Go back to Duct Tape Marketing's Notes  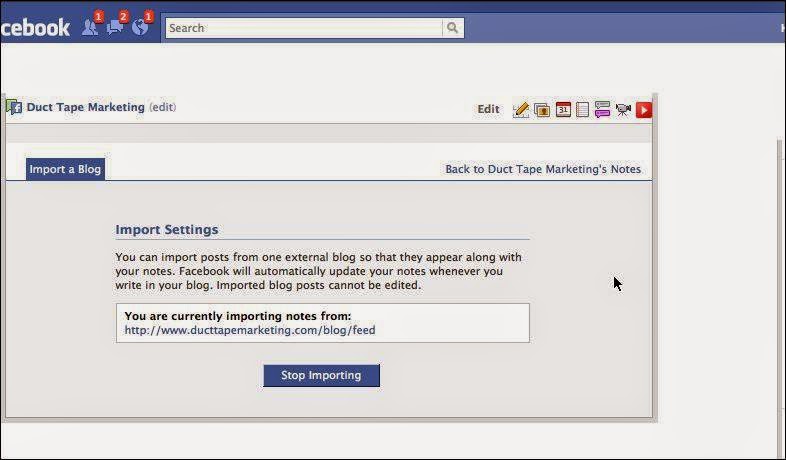coord(543,169)
